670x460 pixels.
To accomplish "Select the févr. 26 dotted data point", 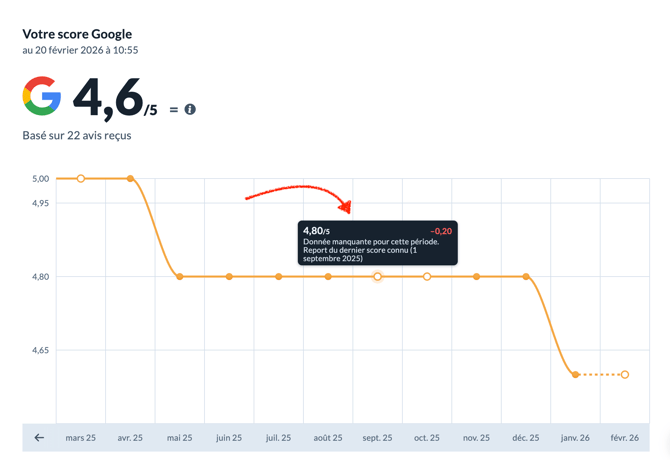I will (625, 375).
